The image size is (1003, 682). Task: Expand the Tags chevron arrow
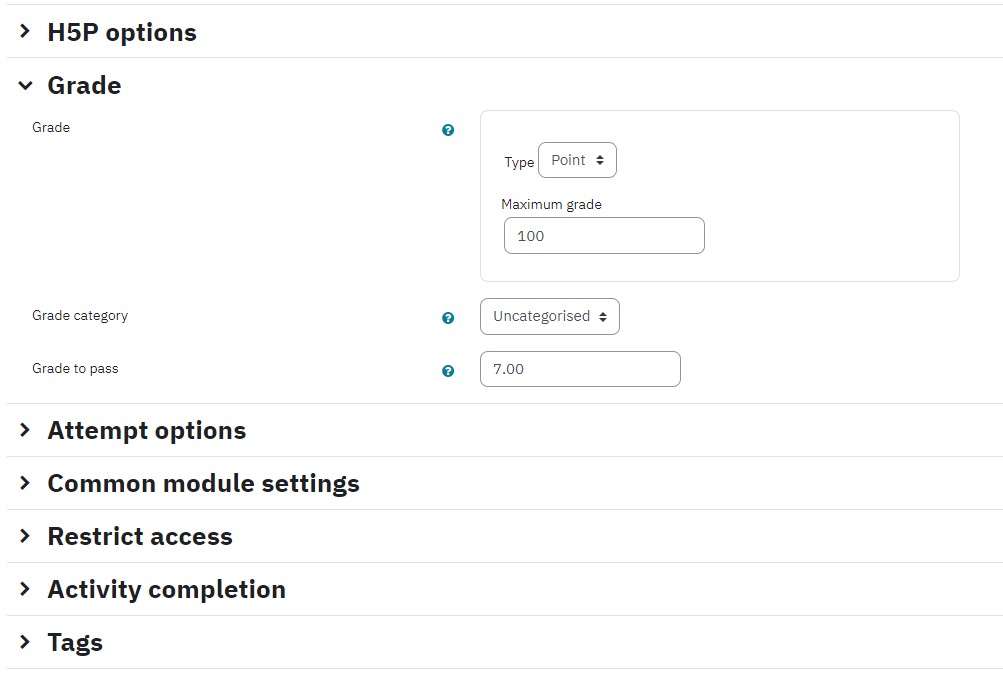coord(25,641)
